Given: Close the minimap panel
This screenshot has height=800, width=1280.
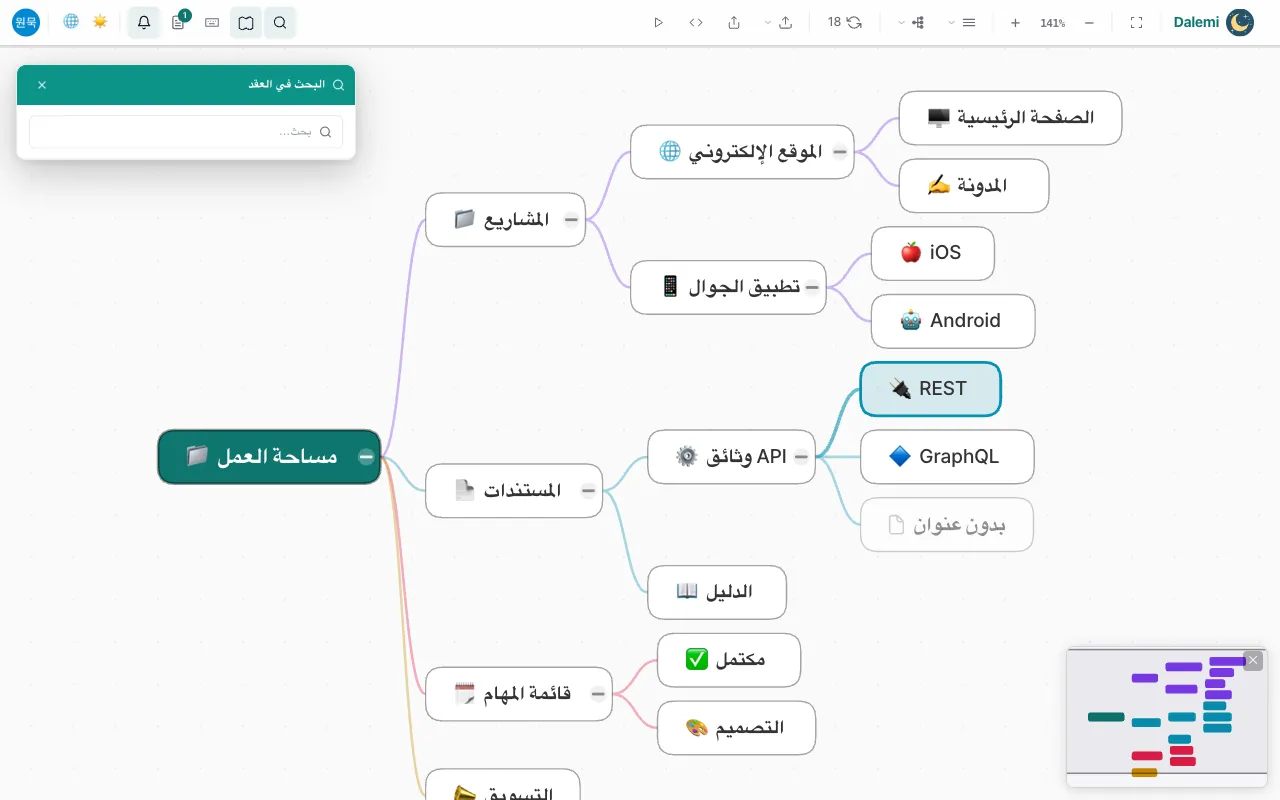Looking at the screenshot, I should coord(1253,661).
